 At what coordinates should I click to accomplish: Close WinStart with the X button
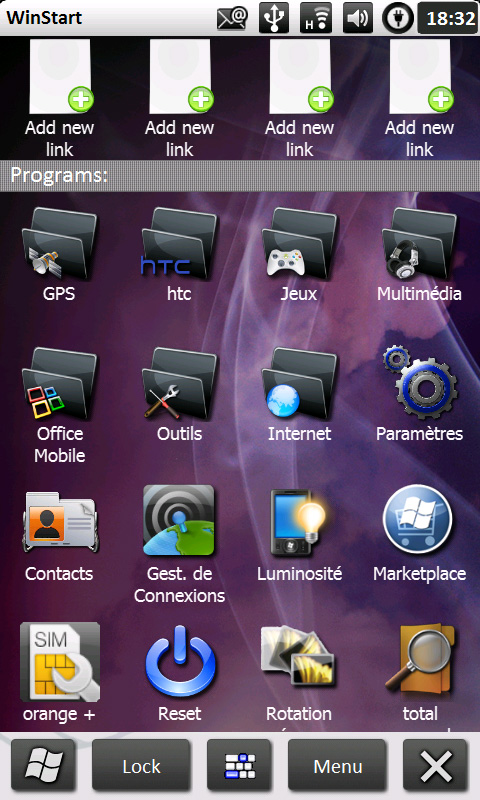coord(436,766)
